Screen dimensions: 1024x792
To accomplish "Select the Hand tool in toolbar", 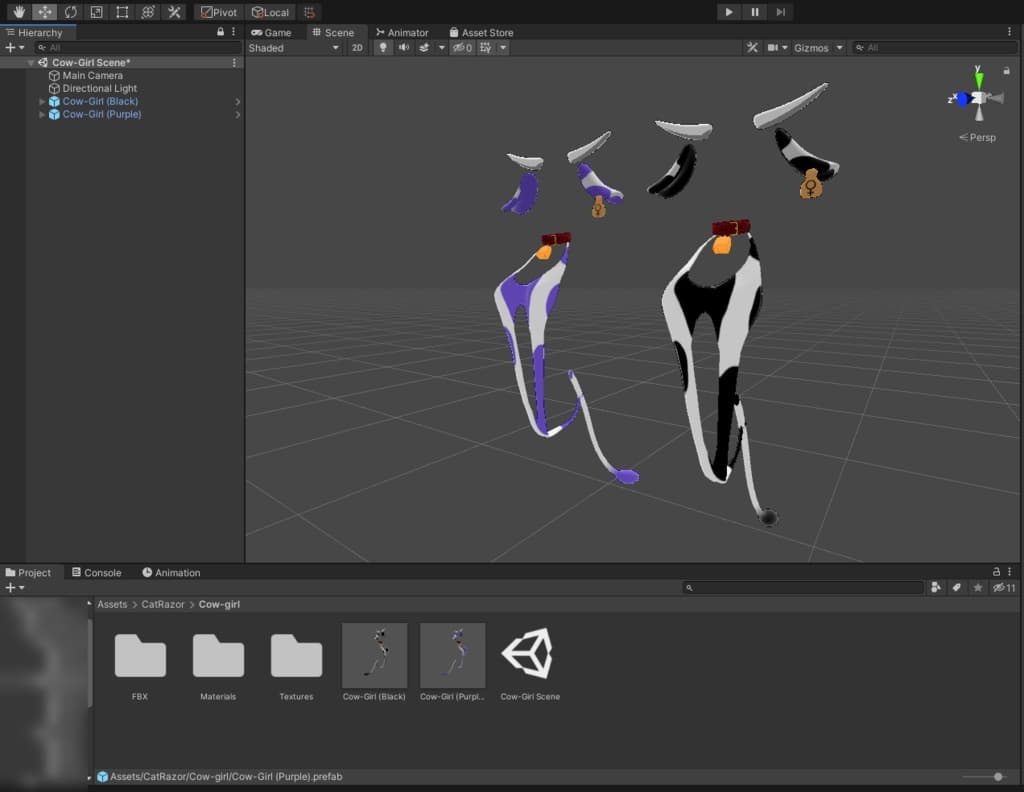I will click(18, 12).
